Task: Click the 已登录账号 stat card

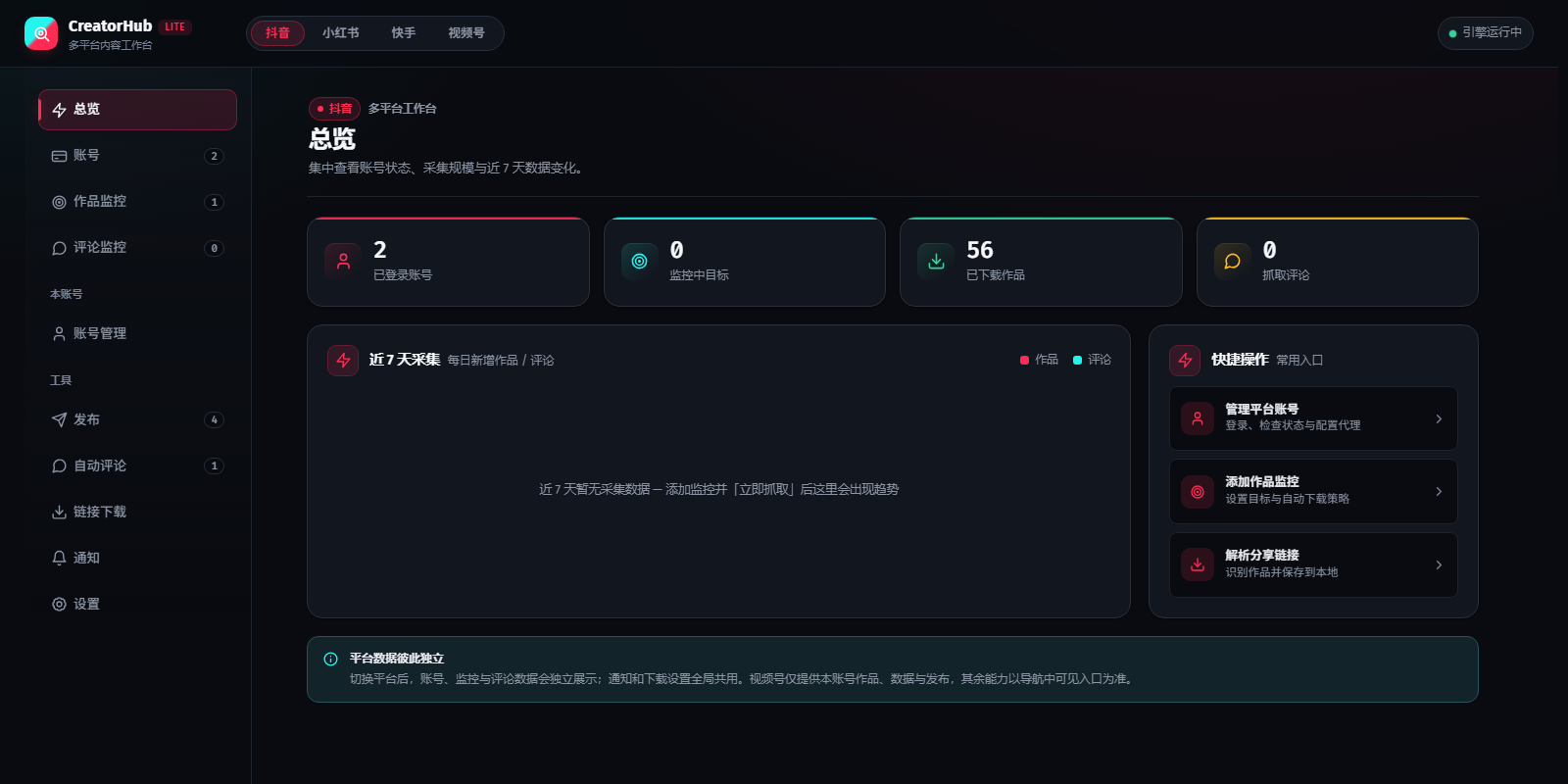Action: 448,262
